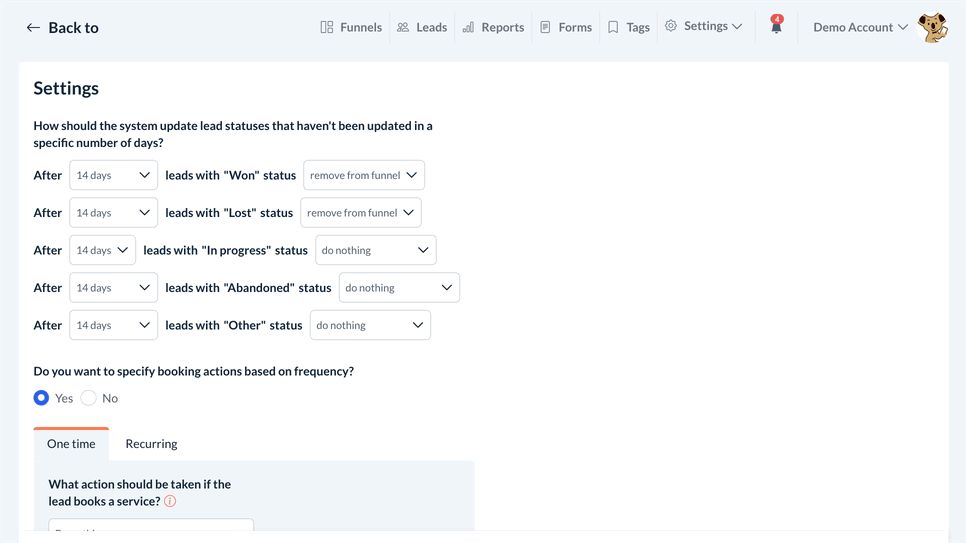Click the Leads people icon
Screen dimensions: 966x543
click(403, 27)
